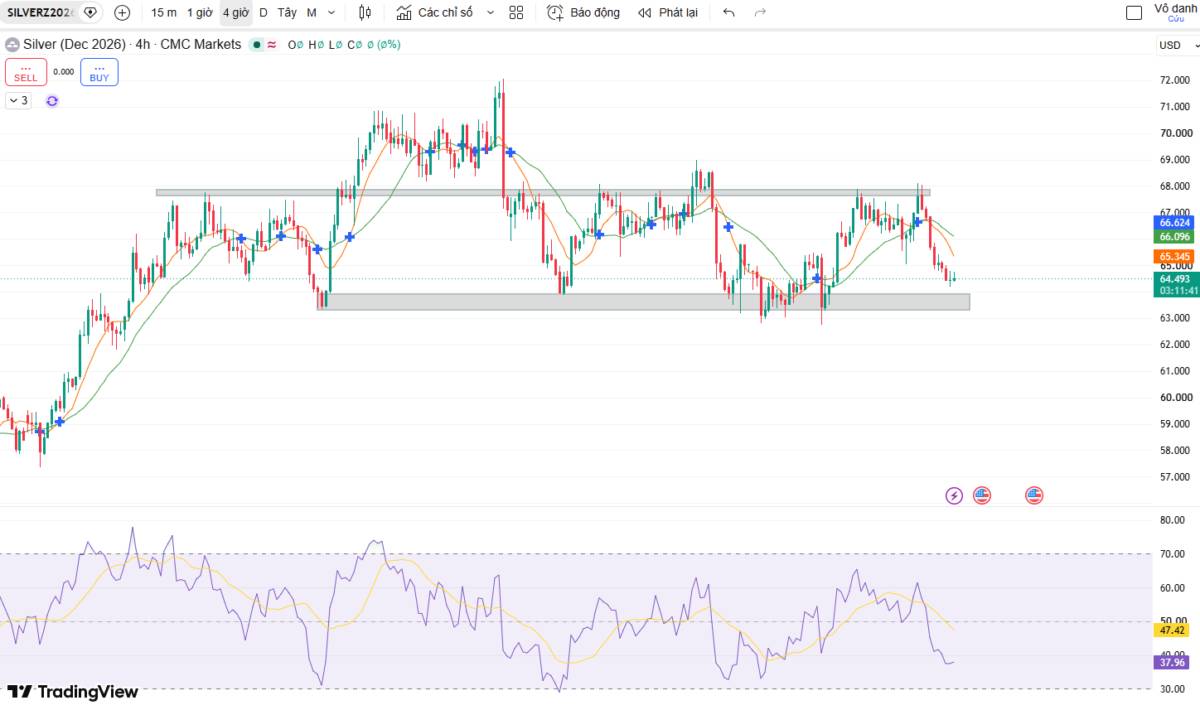Open the Các chỉ số indicators menu
Viewport: 1200px width, 710px height.
point(434,13)
